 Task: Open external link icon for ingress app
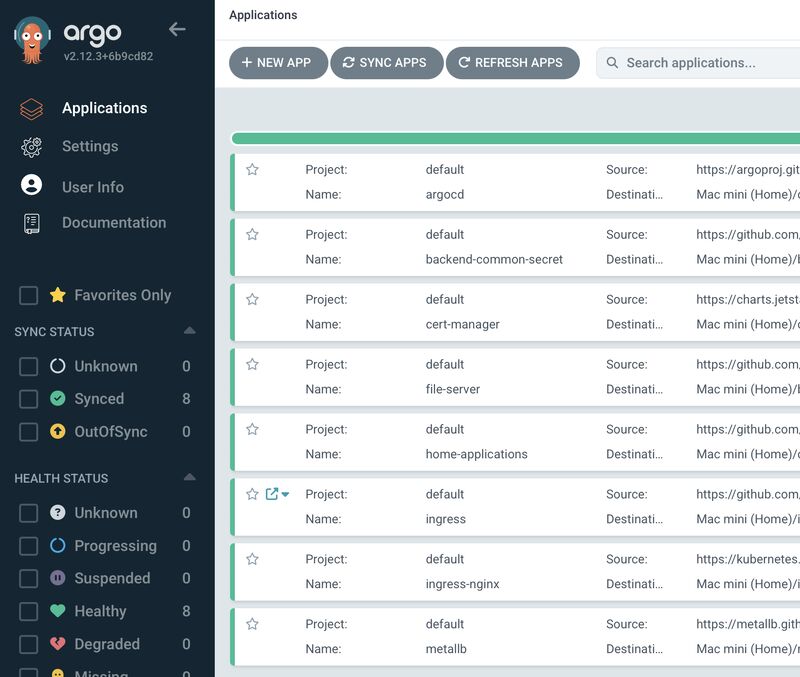tap(271, 494)
